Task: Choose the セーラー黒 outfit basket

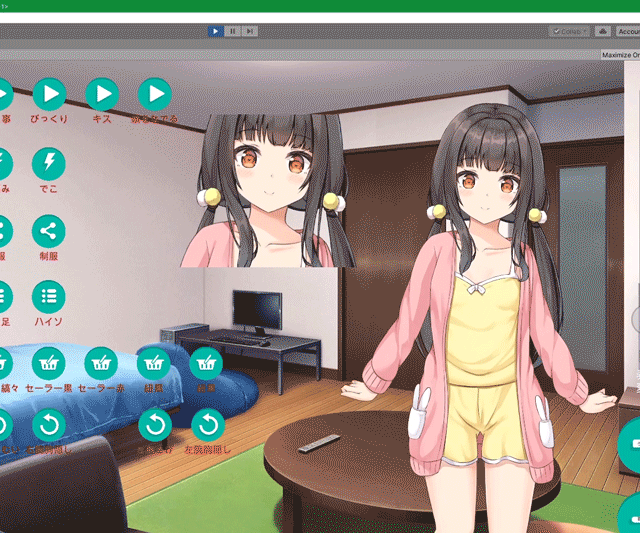Action: pos(49,364)
